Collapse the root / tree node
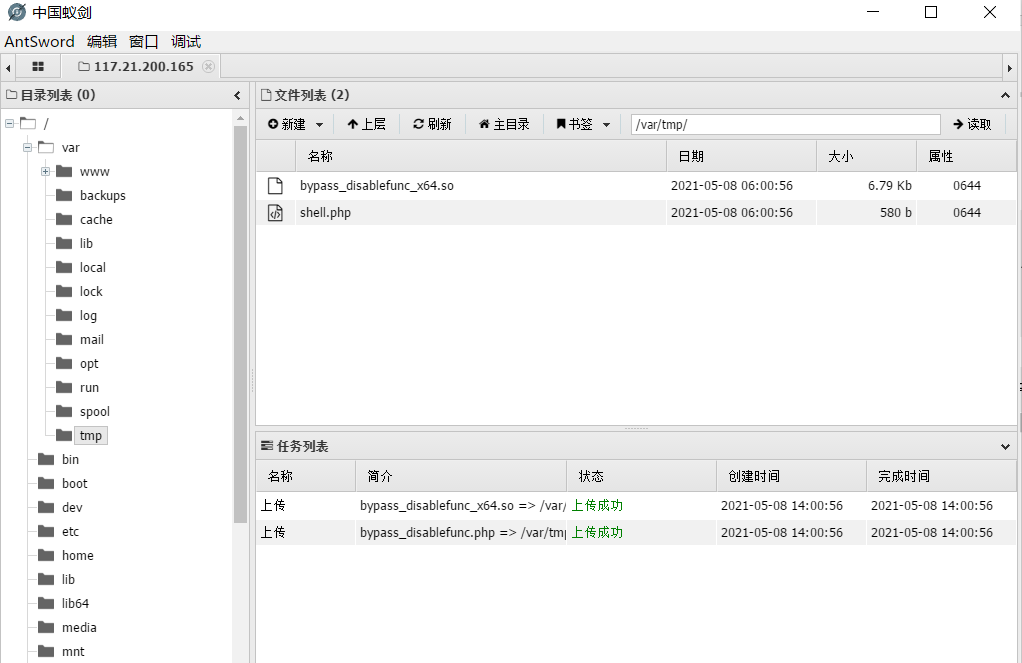 [10, 123]
